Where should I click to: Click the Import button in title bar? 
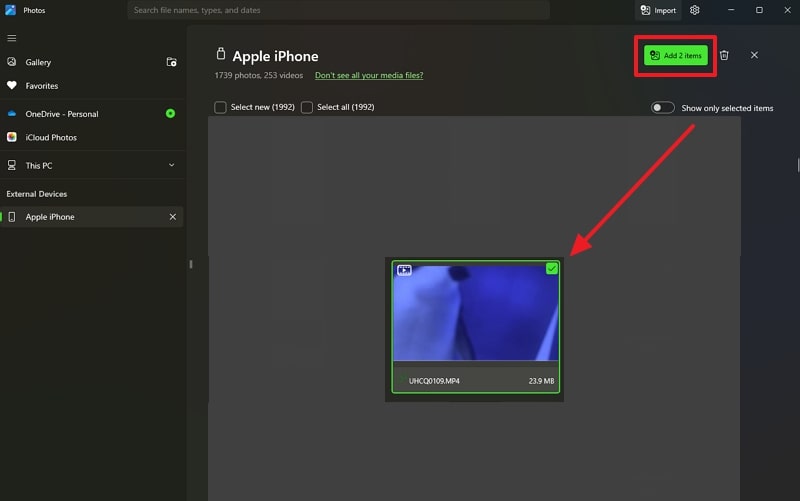click(x=658, y=10)
